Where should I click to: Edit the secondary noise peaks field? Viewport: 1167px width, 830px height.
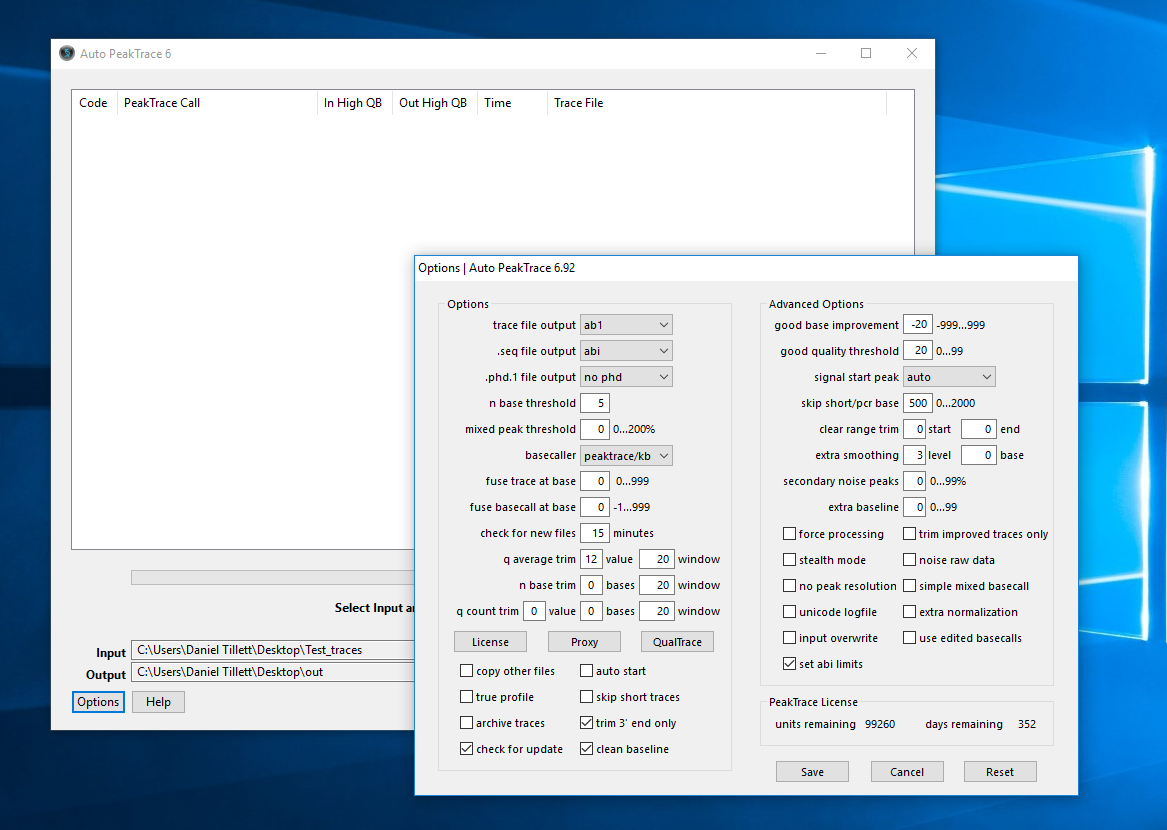[914, 481]
